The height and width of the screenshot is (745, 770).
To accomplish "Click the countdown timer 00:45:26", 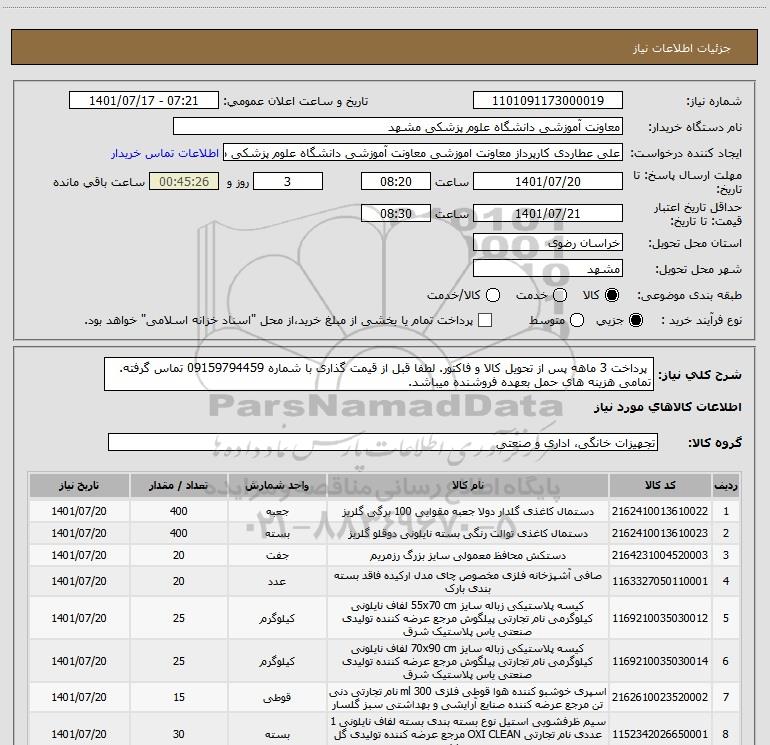I will click(x=184, y=181).
